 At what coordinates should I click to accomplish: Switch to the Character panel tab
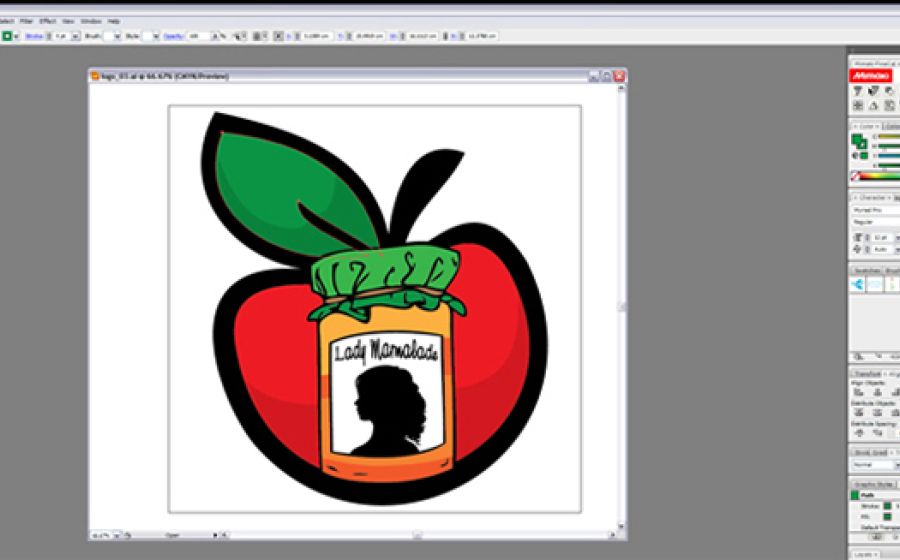[x=872, y=197]
